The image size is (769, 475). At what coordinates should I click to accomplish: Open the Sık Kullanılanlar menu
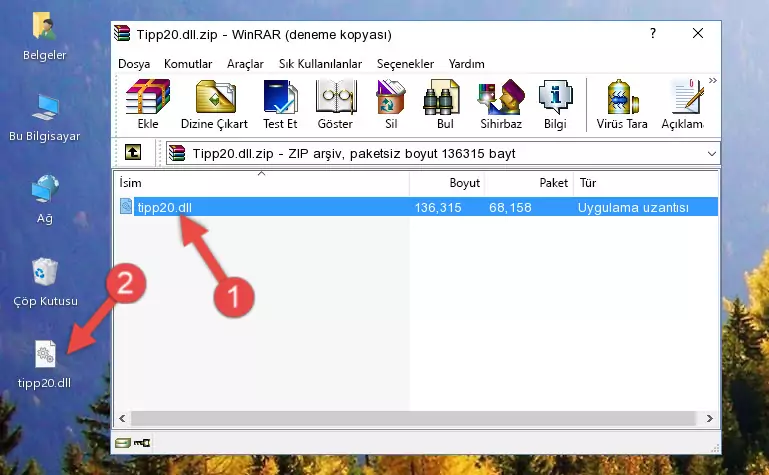point(320,64)
